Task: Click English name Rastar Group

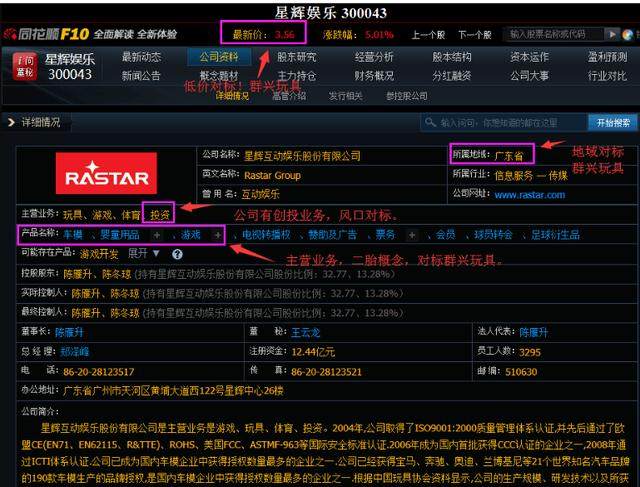Action: (x=272, y=176)
